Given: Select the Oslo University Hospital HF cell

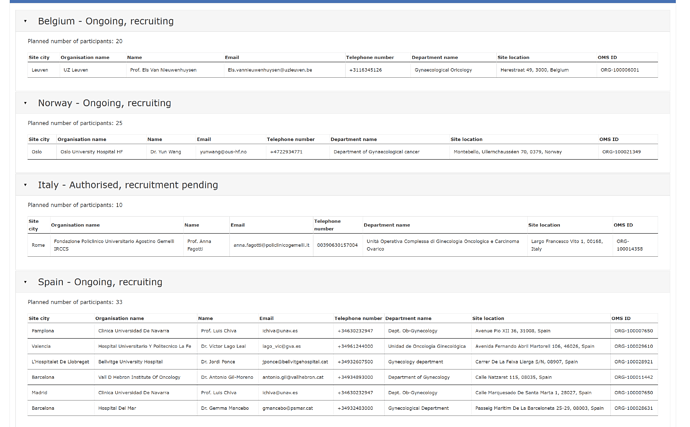Looking at the screenshot, I should pos(91,152).
